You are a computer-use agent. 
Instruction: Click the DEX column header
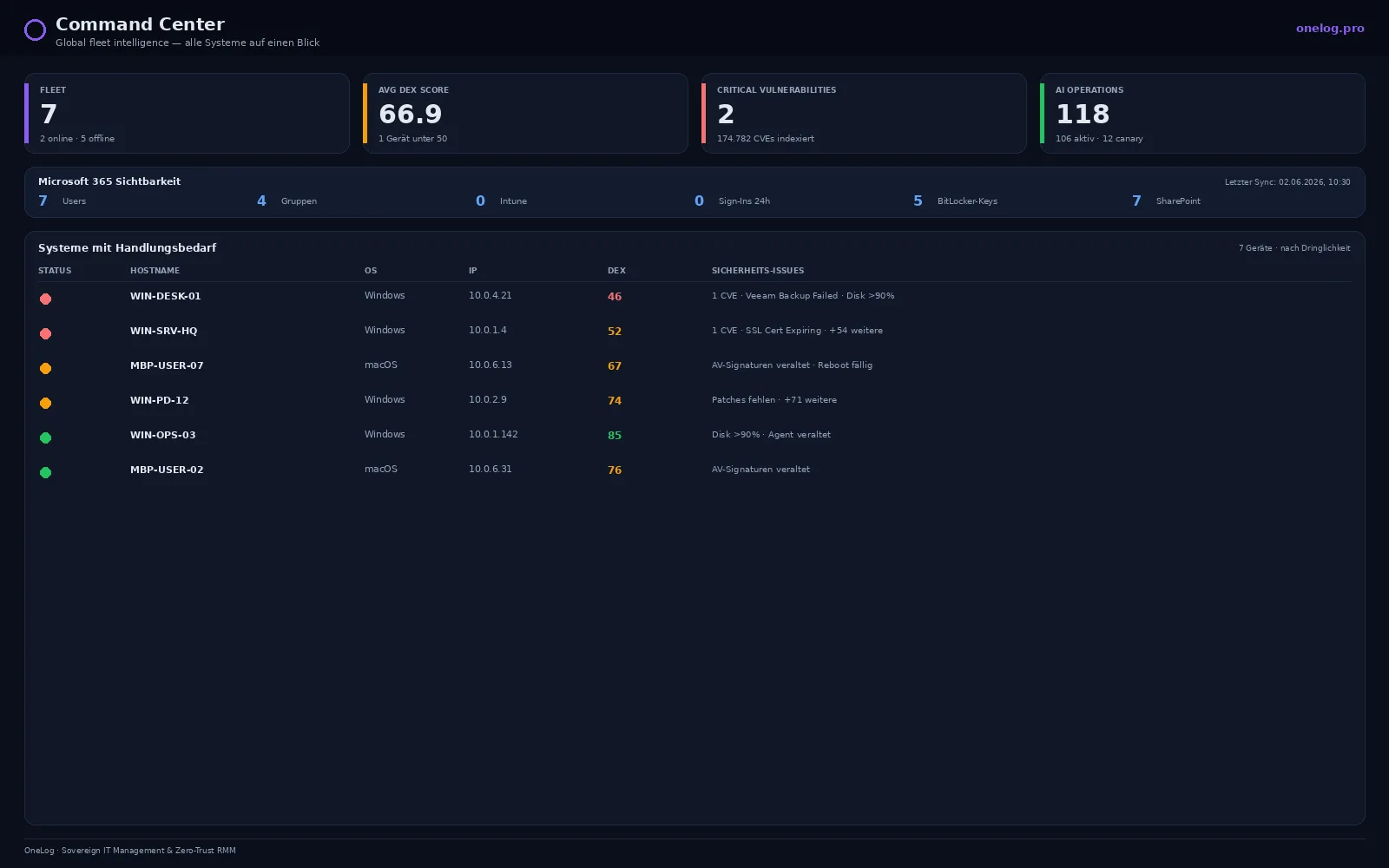pyautogui.click(x=616, y=271)
